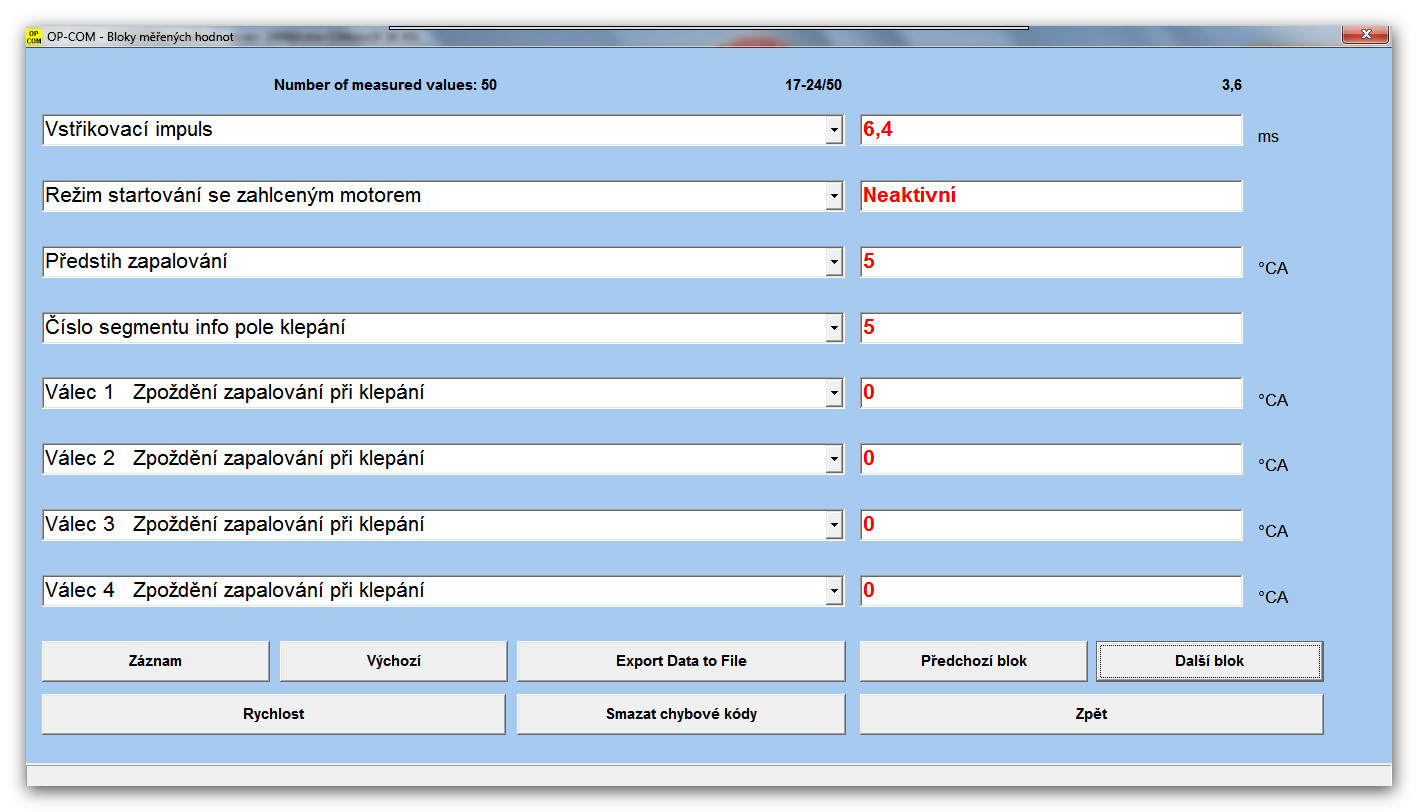Open the Válec 3 Zpoždění zapalování dropdown
This screenshot has height=812, width=1418.
tap(834, 526)
